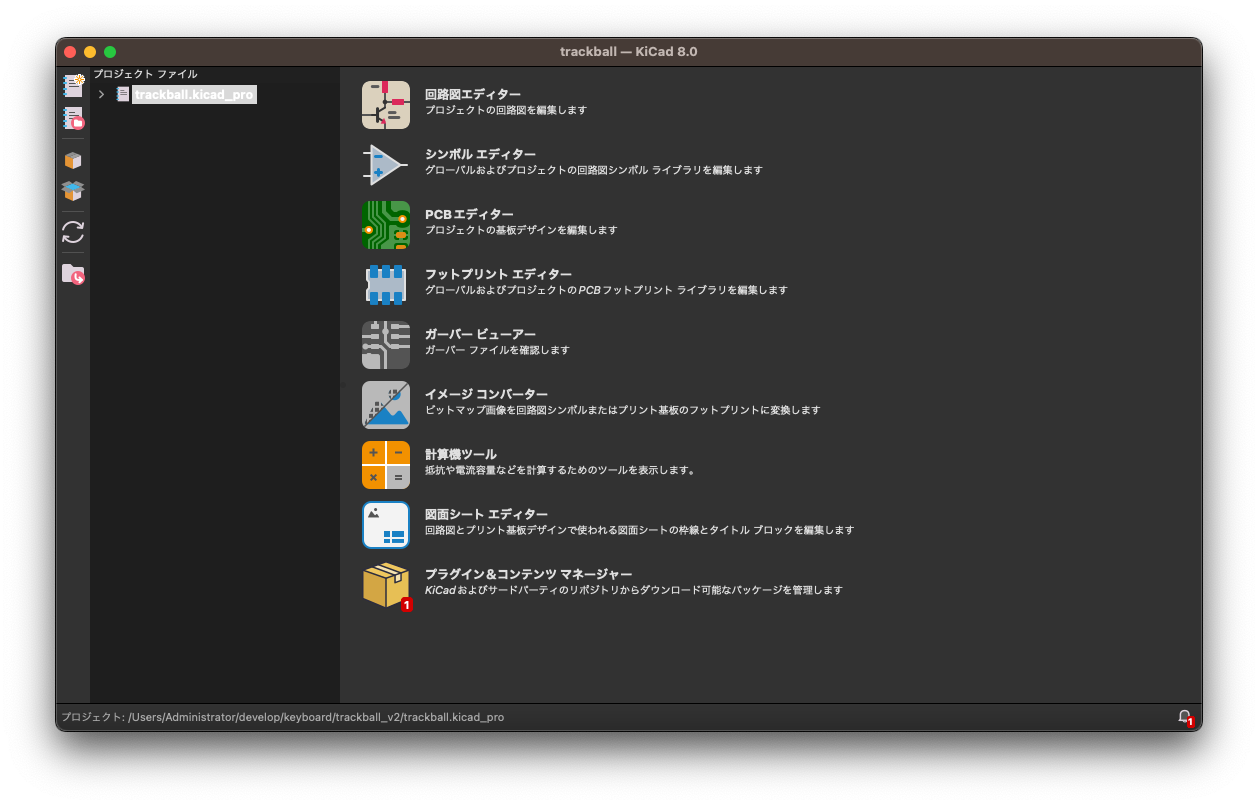Click the description starting with '抵抗や電流容量などを計算'

(560, 470)
